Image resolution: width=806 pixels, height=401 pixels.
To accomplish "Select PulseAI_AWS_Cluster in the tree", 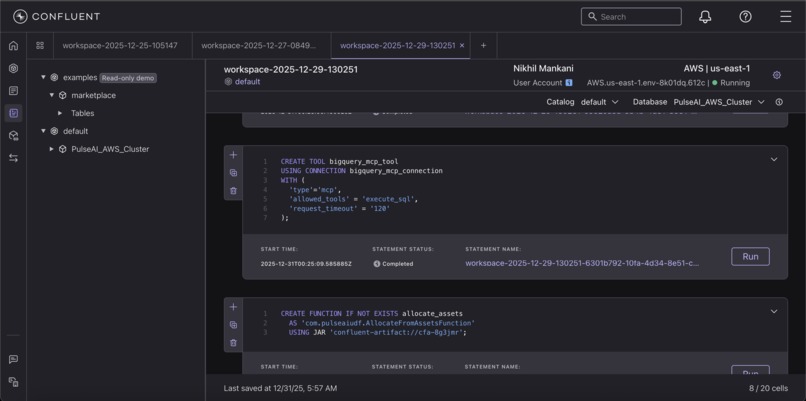I will coord(110,149).
